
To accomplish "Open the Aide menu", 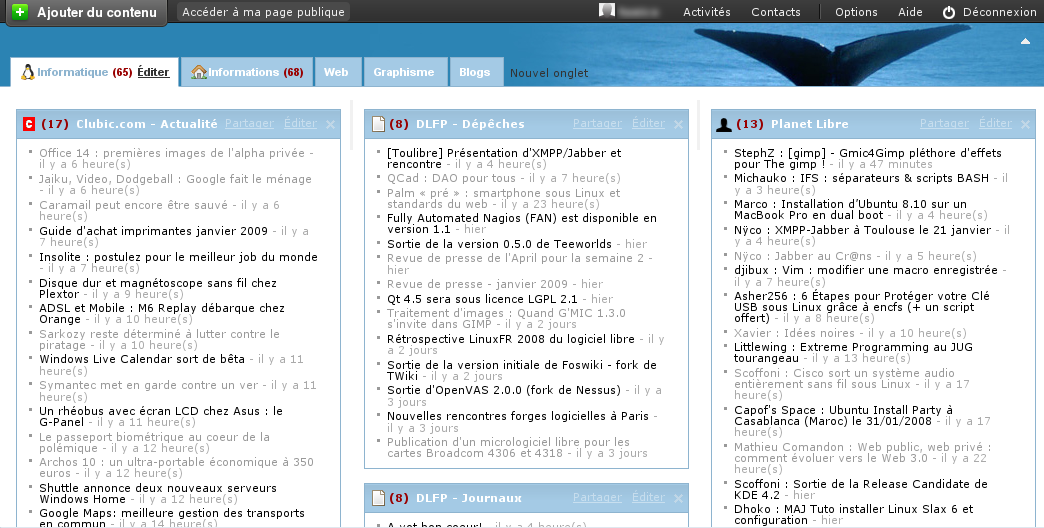I will point(910,12).
